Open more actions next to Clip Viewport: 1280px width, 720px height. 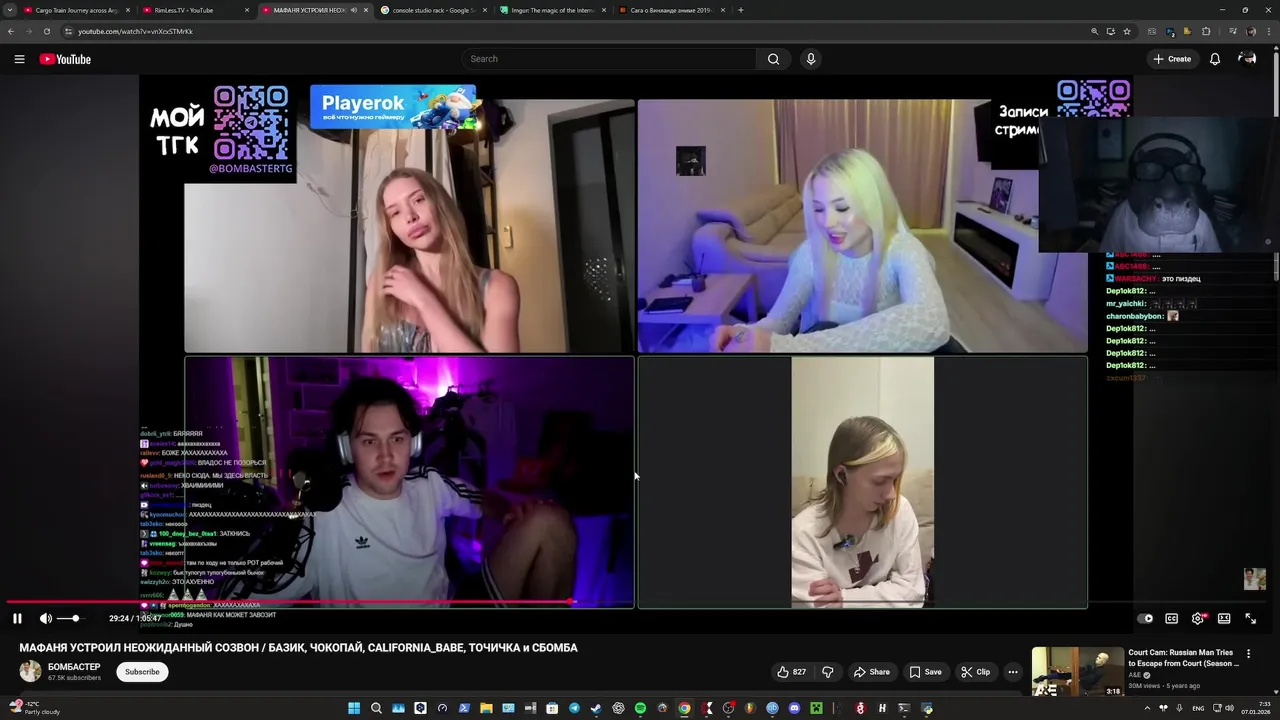[1013, 672]
